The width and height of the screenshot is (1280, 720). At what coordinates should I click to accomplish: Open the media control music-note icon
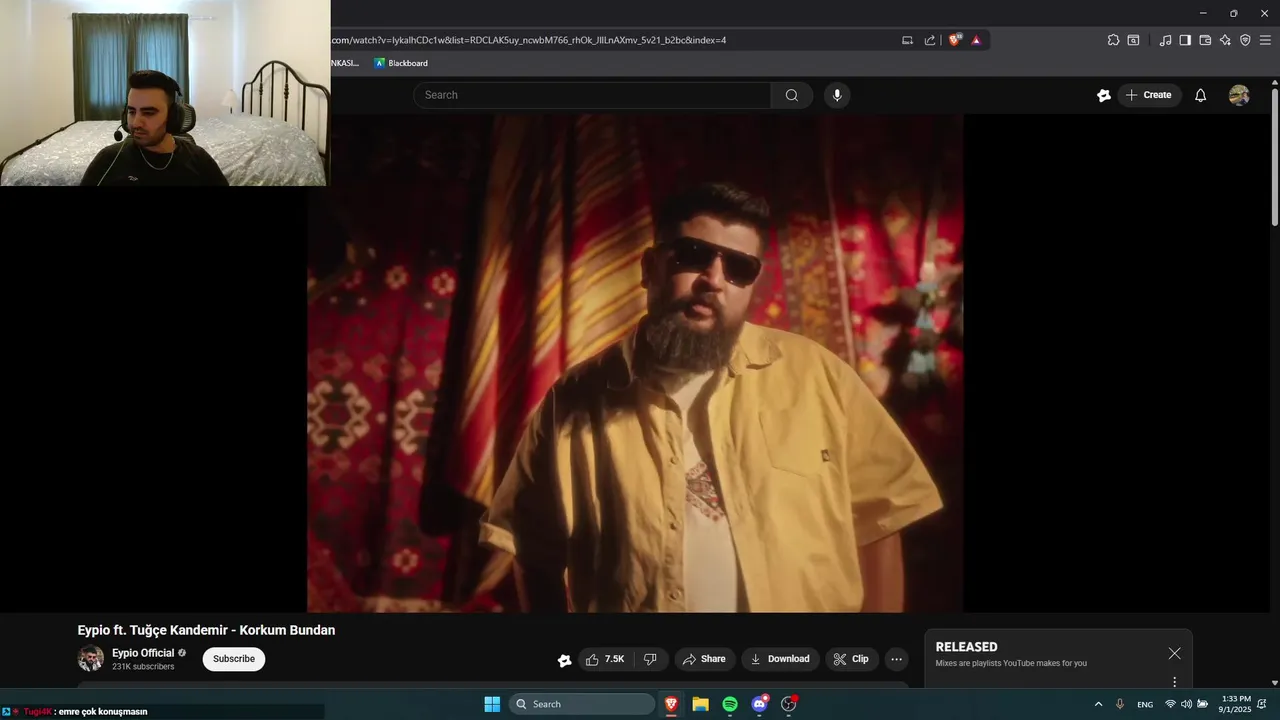pyautogui.click(x=1165, y=40)
